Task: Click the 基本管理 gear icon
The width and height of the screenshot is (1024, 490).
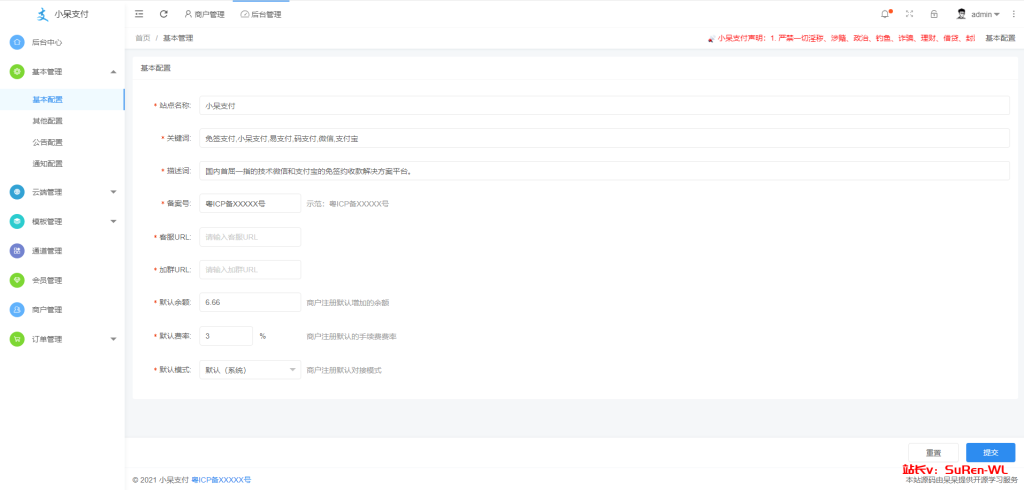Action: pyautogui.click(x=17, y=72)
